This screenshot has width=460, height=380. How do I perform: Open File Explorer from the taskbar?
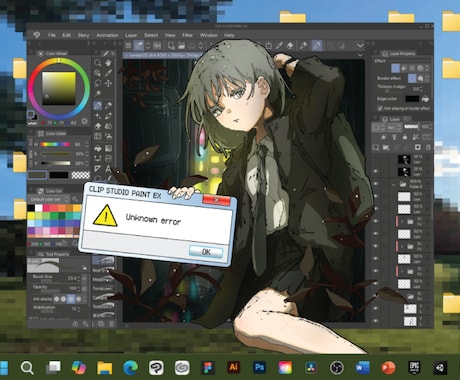[x=104, y=368]
